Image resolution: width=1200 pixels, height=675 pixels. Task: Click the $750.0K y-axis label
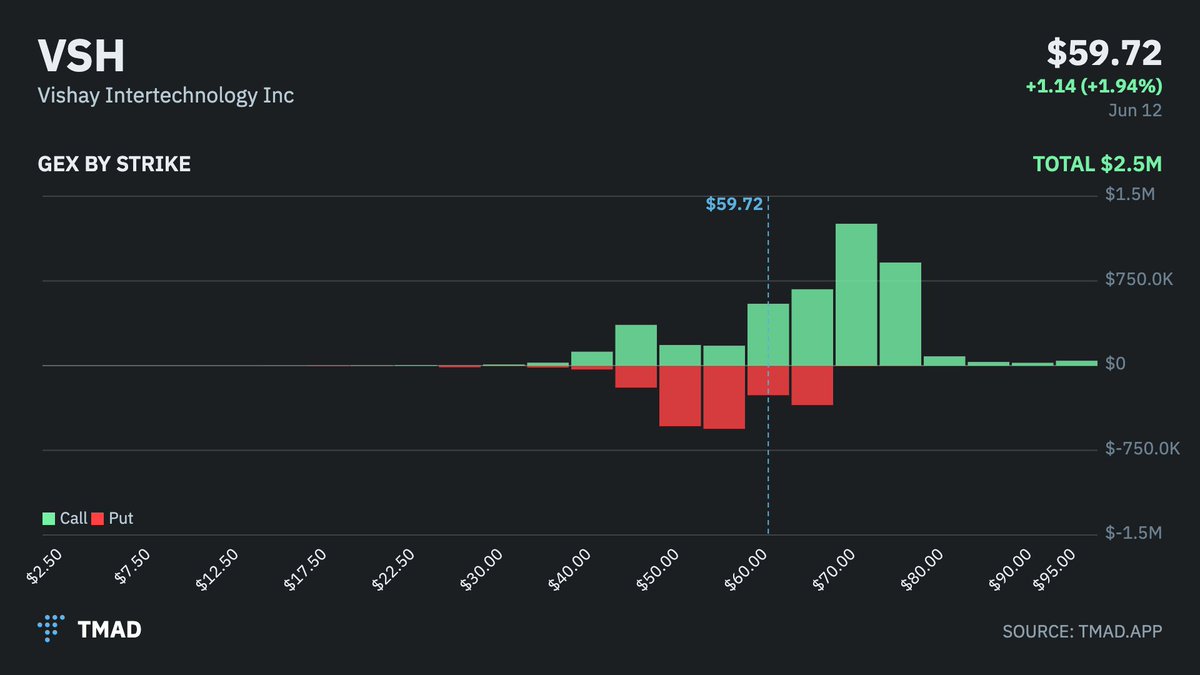pos(1140,280)
